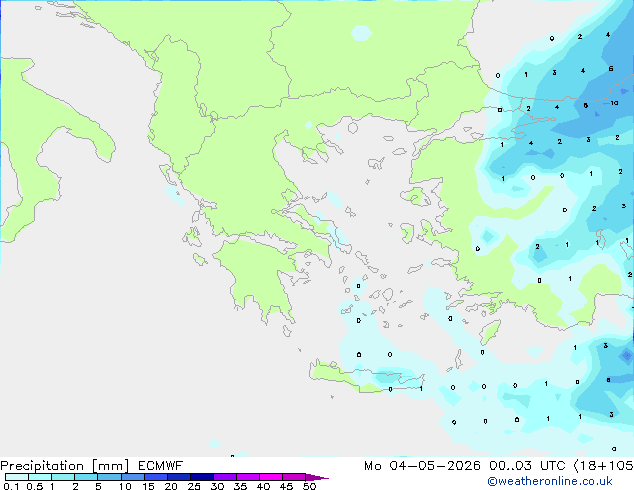Click the '0.1' legend scale label

click(11, 486)
